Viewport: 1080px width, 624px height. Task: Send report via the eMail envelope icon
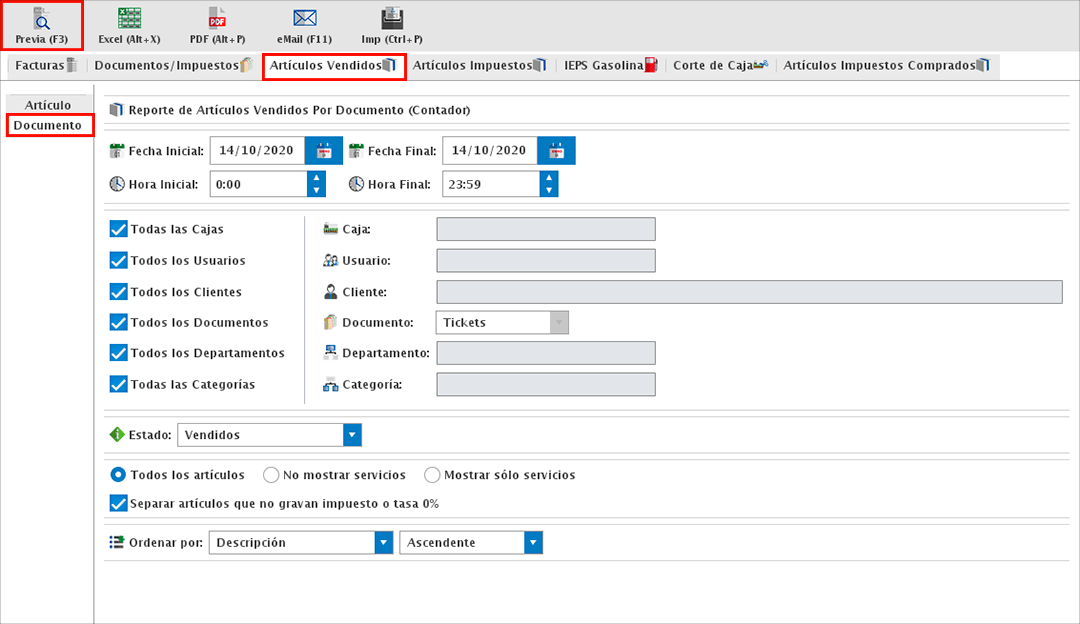coord(304,19)
